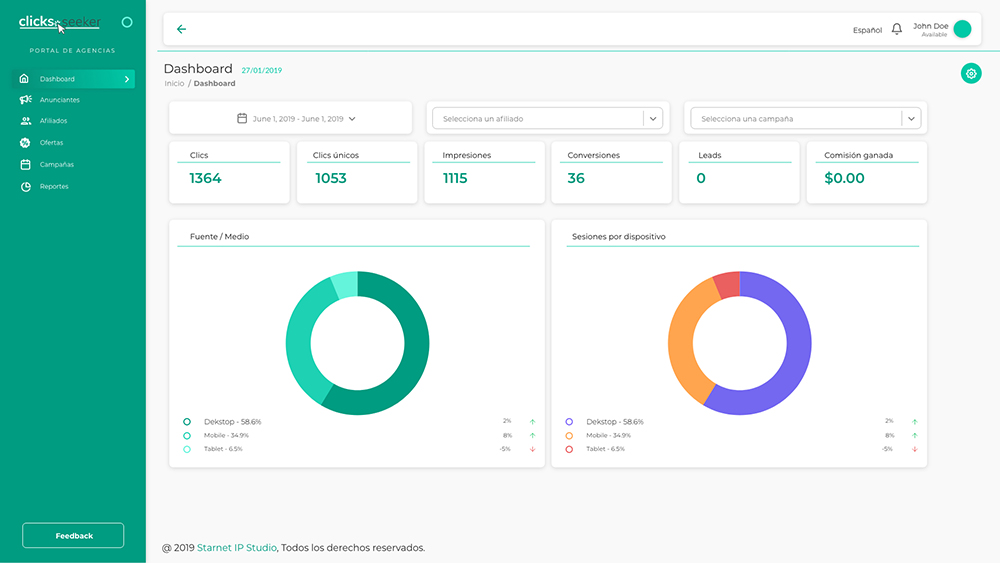Click the Campañas calendar icon in sidebar
Viewport: 1000px width, 563px height.
coord(25,164)
